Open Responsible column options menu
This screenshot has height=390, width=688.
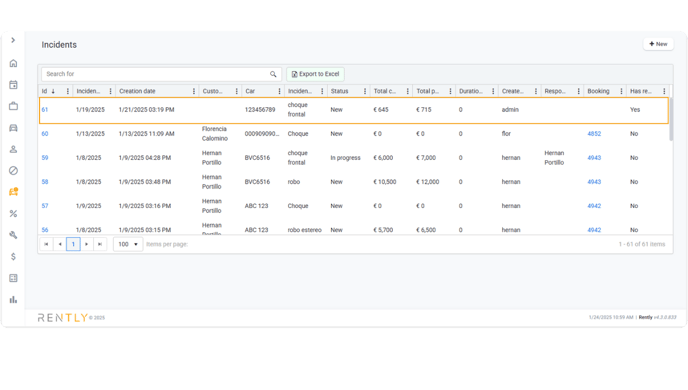578,91
